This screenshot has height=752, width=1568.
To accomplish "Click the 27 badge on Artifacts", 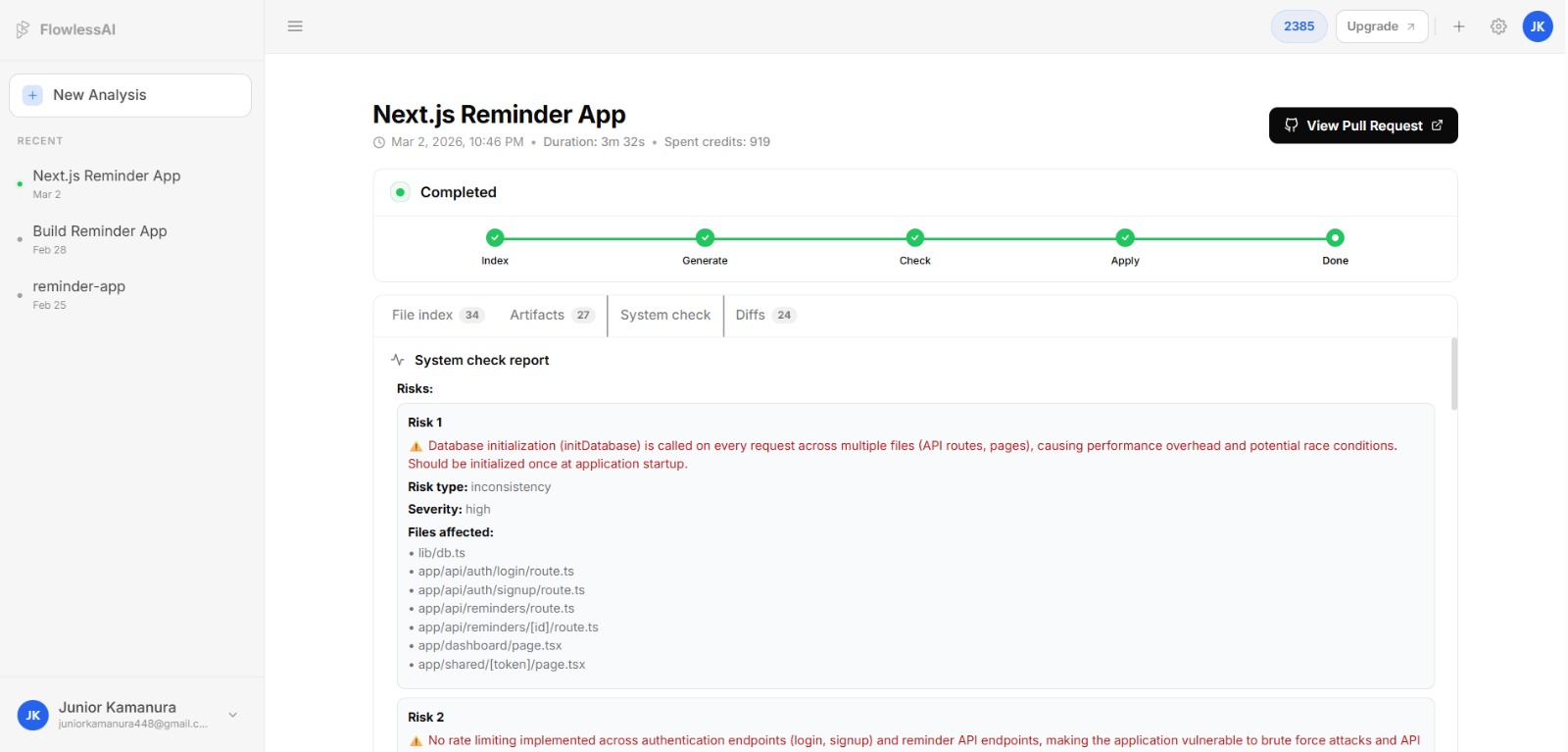I will (583, 315).
